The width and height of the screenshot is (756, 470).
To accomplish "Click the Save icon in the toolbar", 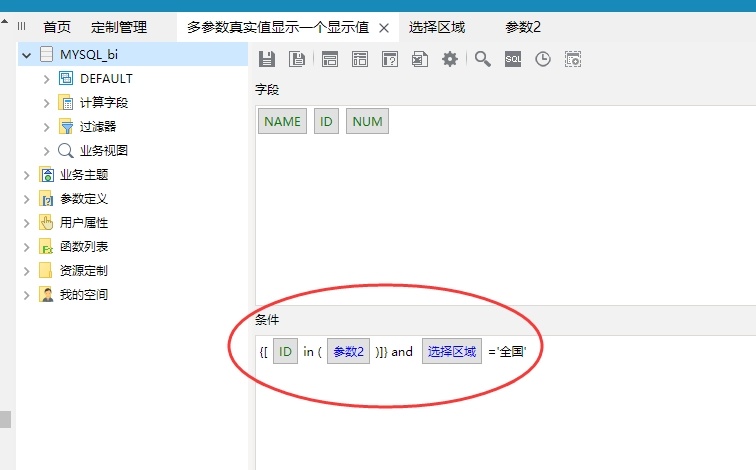I will [x=267, y=59].
